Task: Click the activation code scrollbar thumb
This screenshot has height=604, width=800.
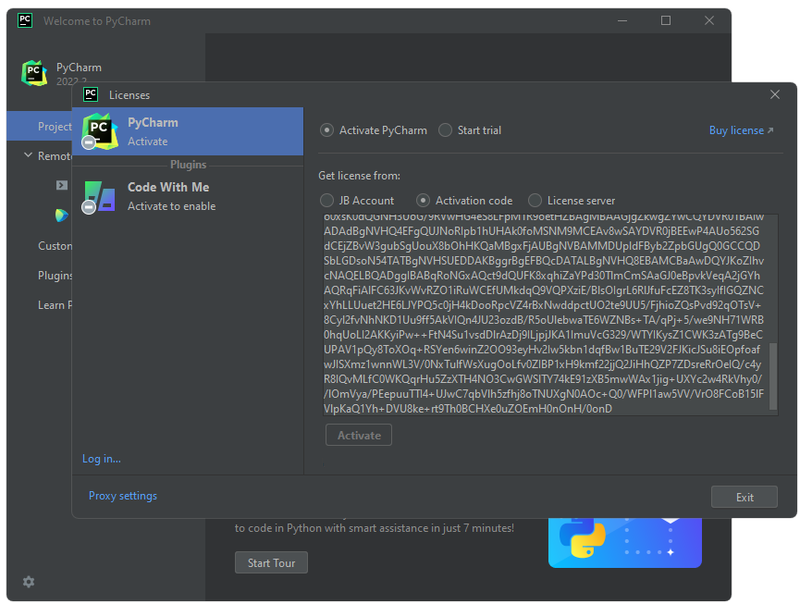Action: (773, 375)
